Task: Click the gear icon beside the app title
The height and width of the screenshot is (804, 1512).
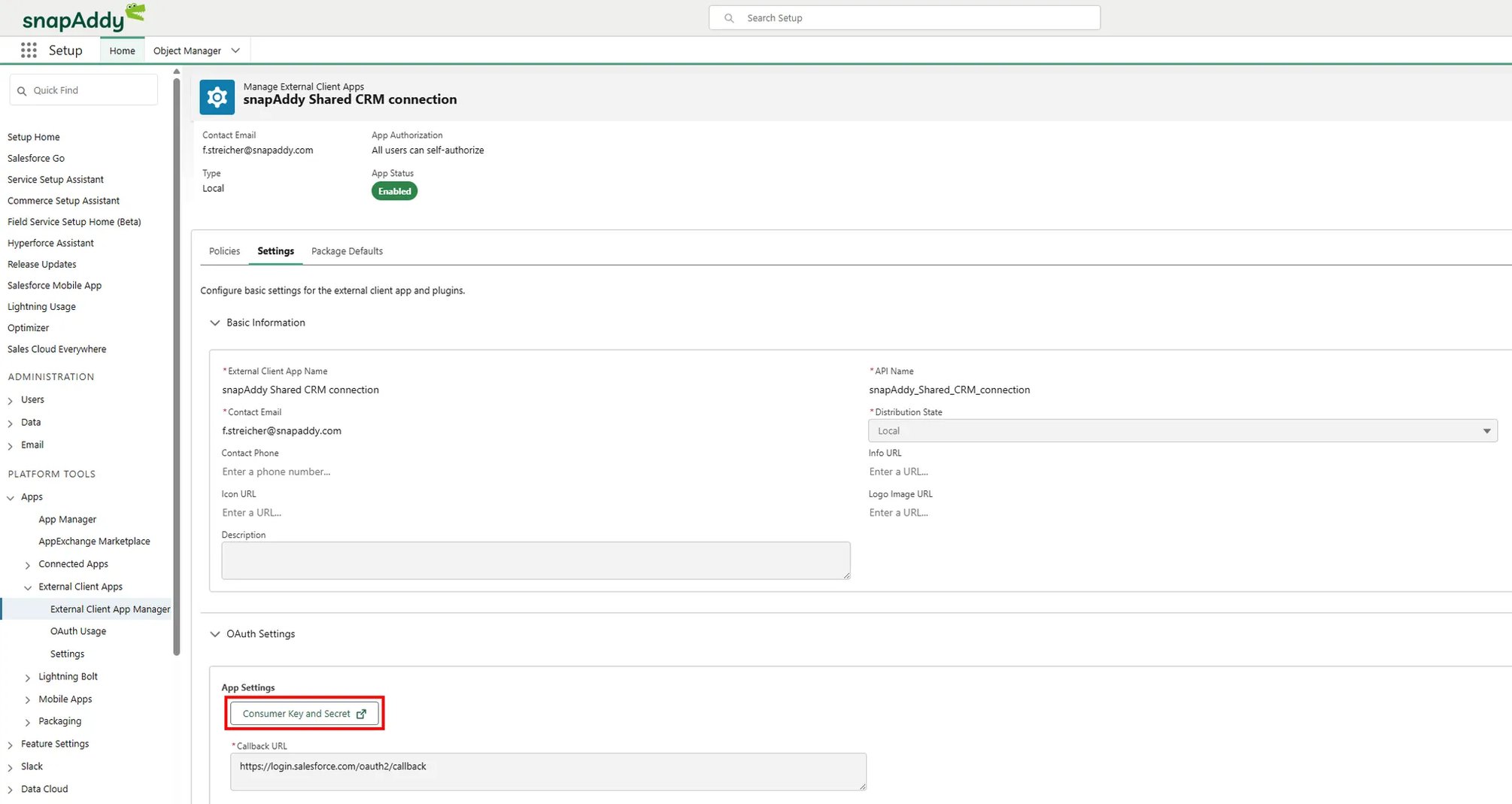Action: click(x=217, y=97)
